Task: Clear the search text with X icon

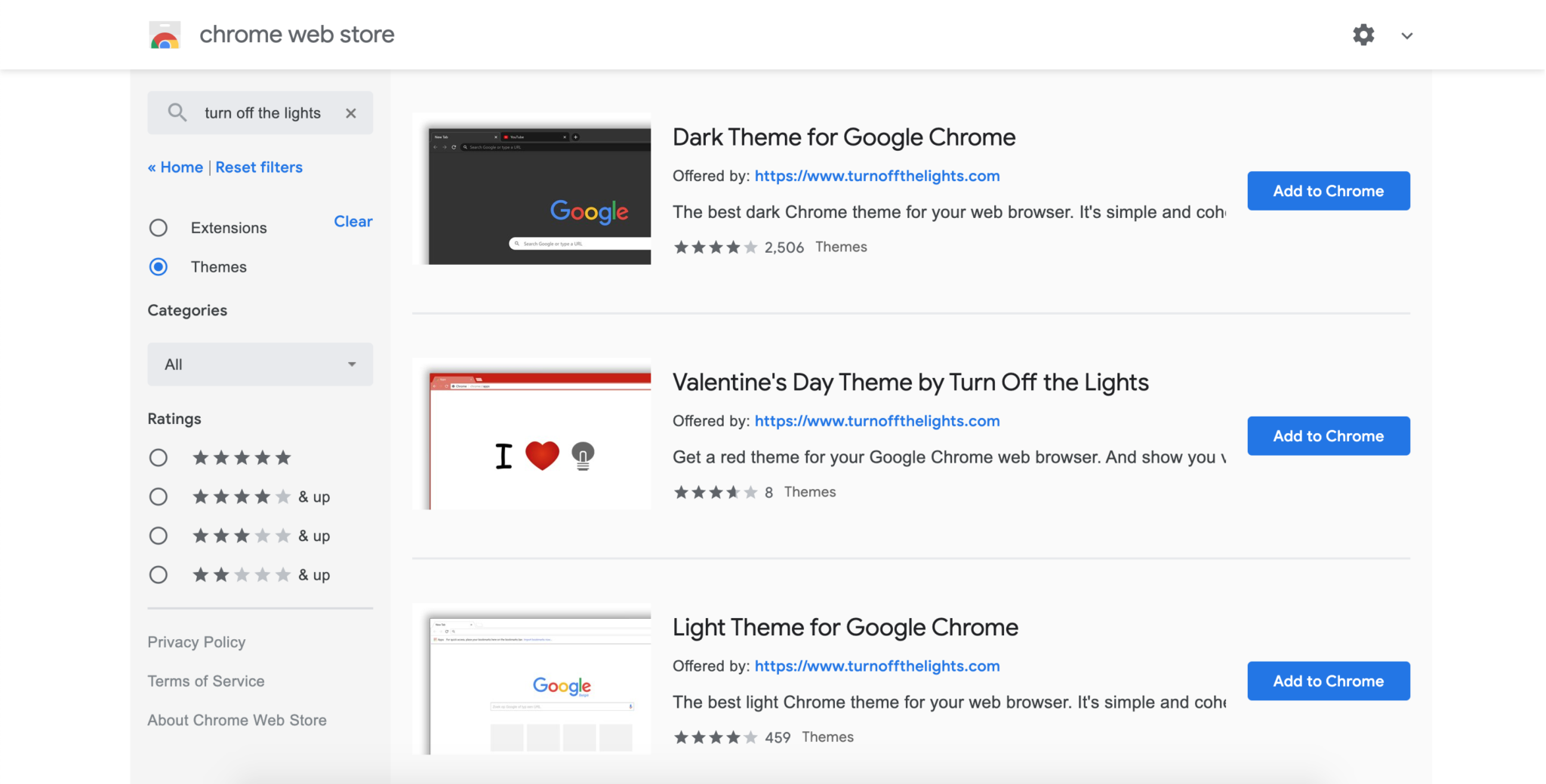Action: click(x=351, y=113)
